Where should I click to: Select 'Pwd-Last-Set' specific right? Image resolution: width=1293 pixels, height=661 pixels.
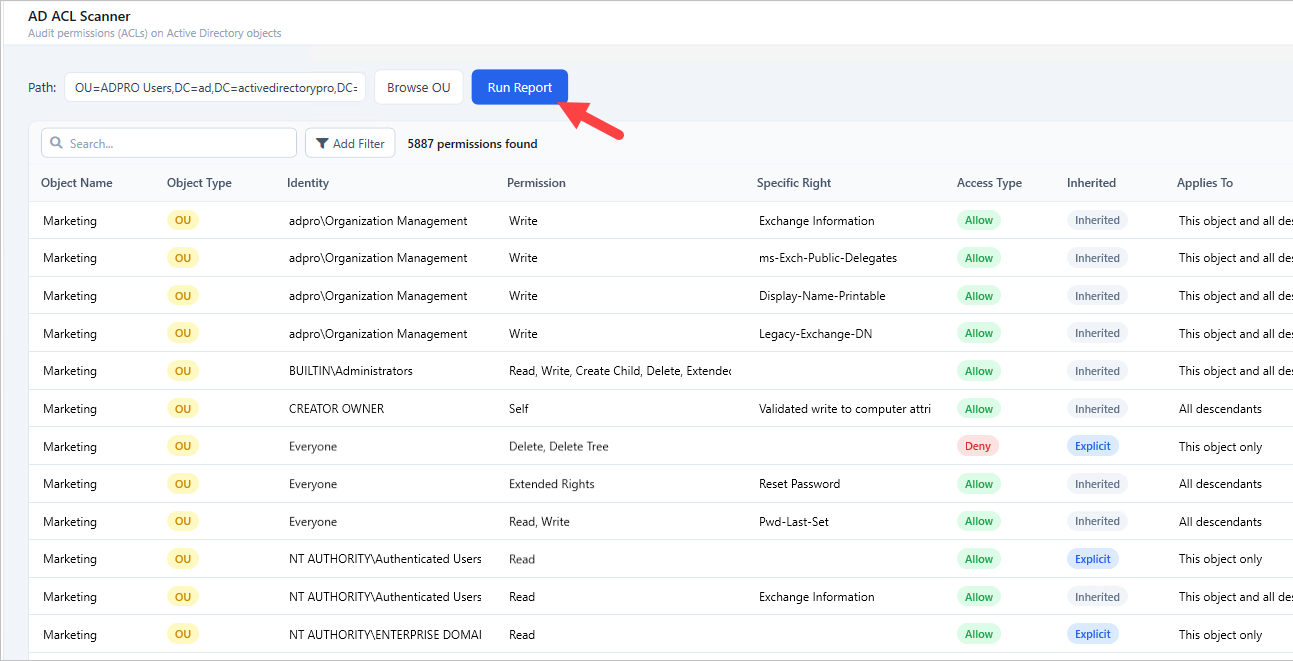pyautogui.click(x=794, y=522)
